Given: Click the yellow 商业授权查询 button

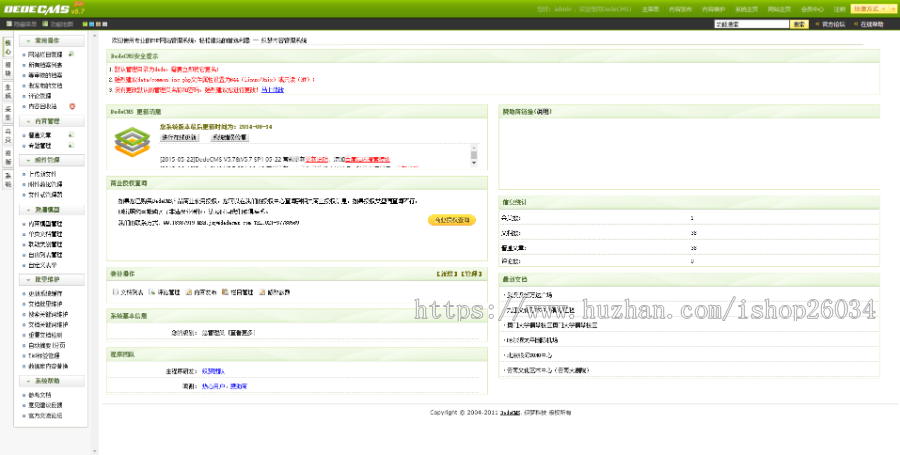Looking at the screenshot, I should (x=452, y=220).
